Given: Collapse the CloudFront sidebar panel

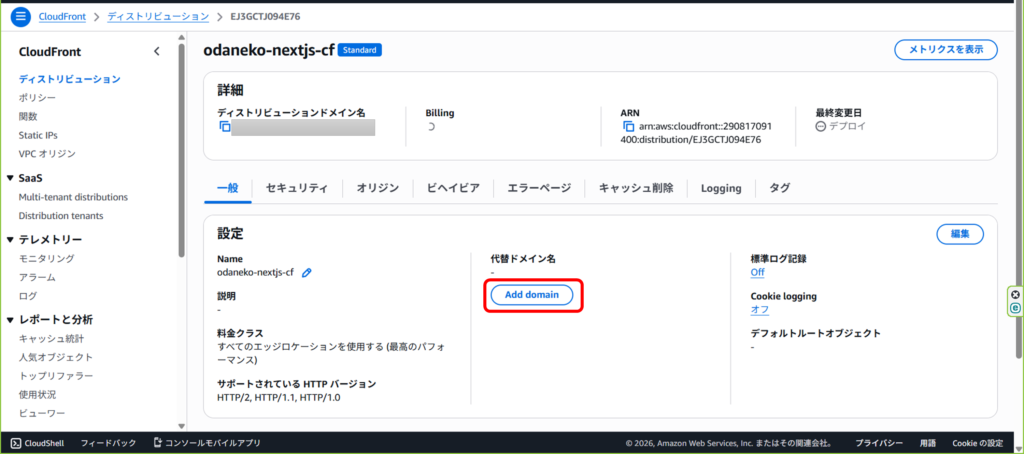Looking at the screenshot, I should [156, 52].
